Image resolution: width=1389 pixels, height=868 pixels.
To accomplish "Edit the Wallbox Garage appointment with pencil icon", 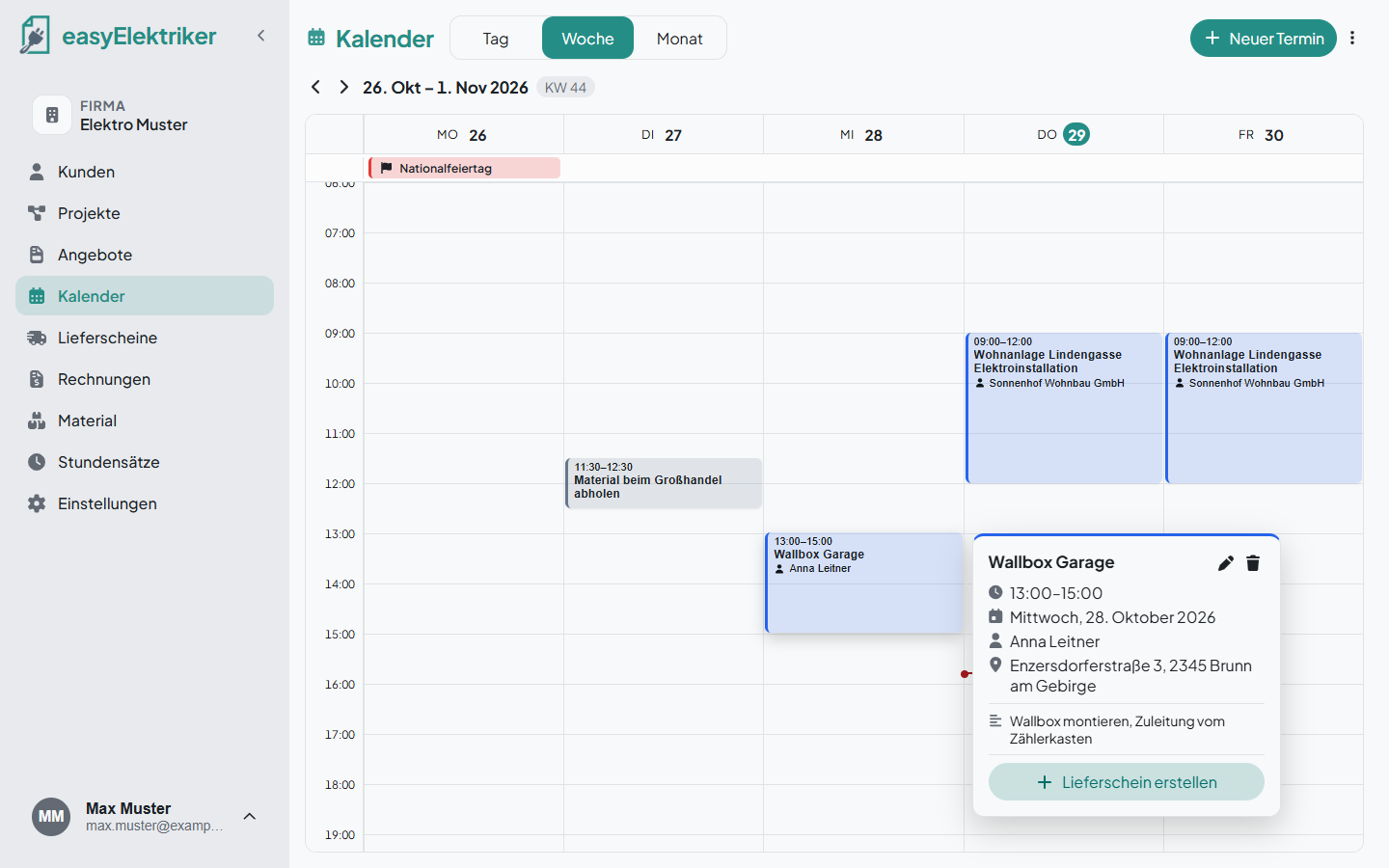I will click(x=1225, y=563).
